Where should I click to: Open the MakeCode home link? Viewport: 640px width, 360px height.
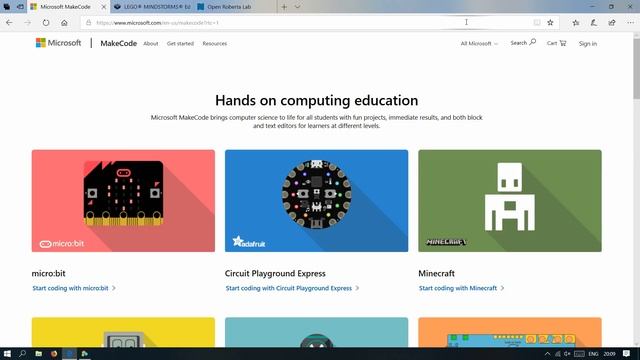point(118,43)
